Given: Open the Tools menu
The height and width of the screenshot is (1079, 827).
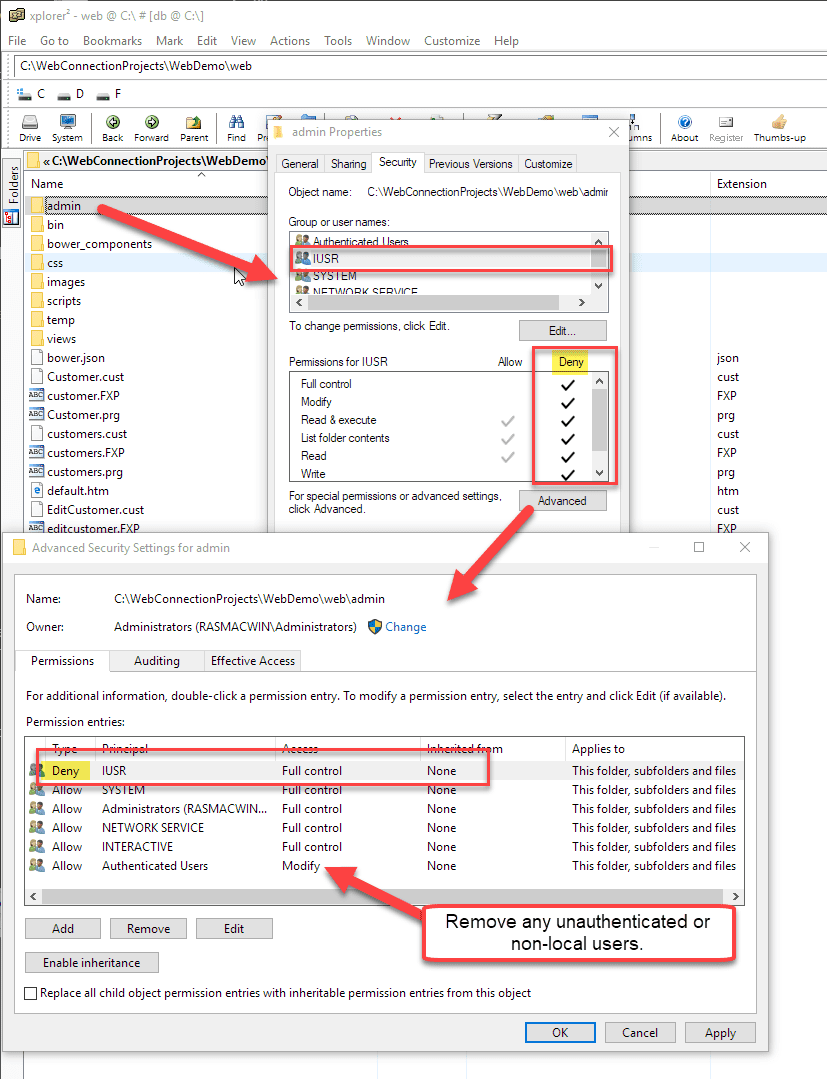Looking at the screenshot, I should tap(338, 41).
